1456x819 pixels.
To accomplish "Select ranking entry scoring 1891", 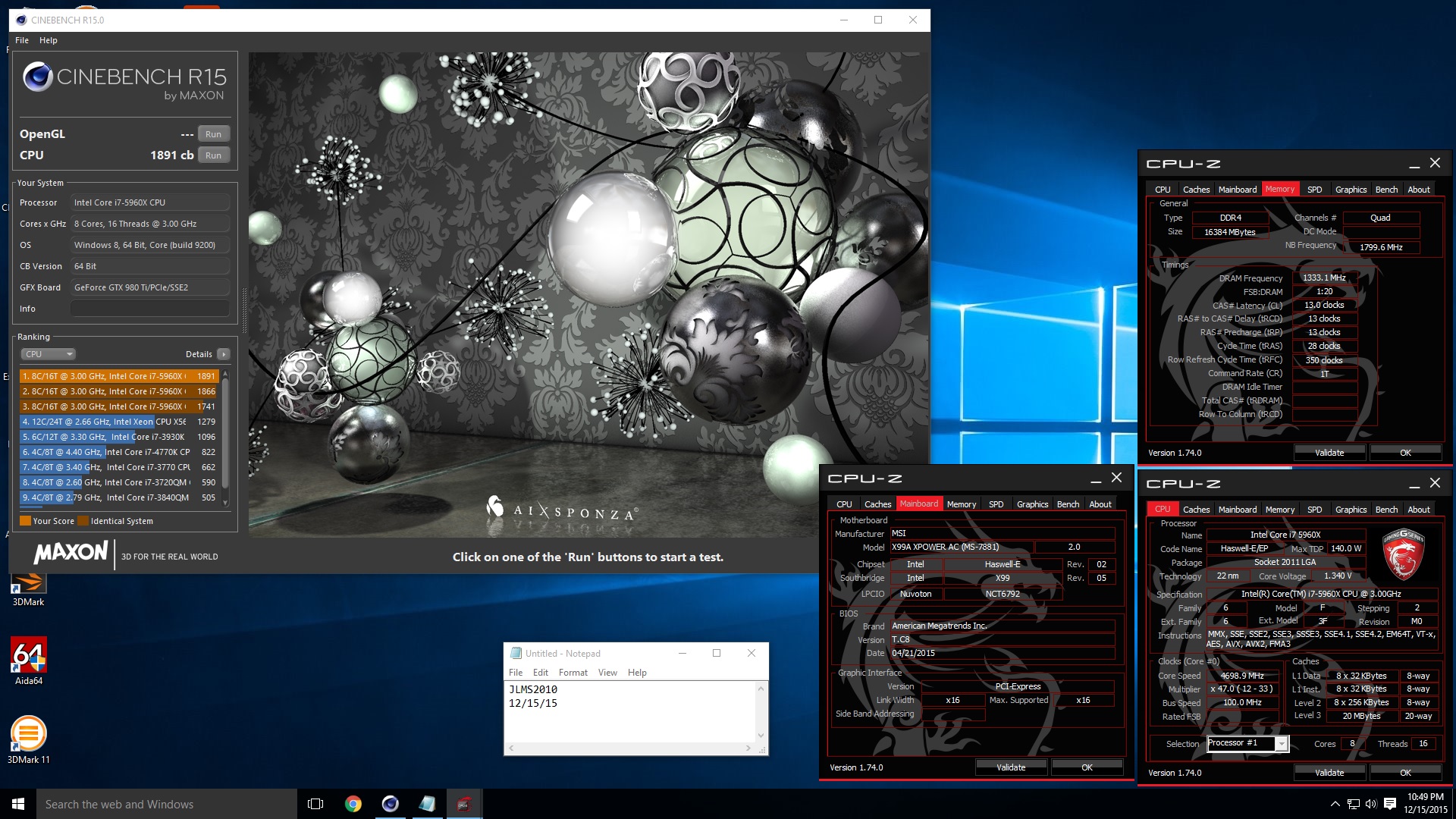I will [119, 376].
